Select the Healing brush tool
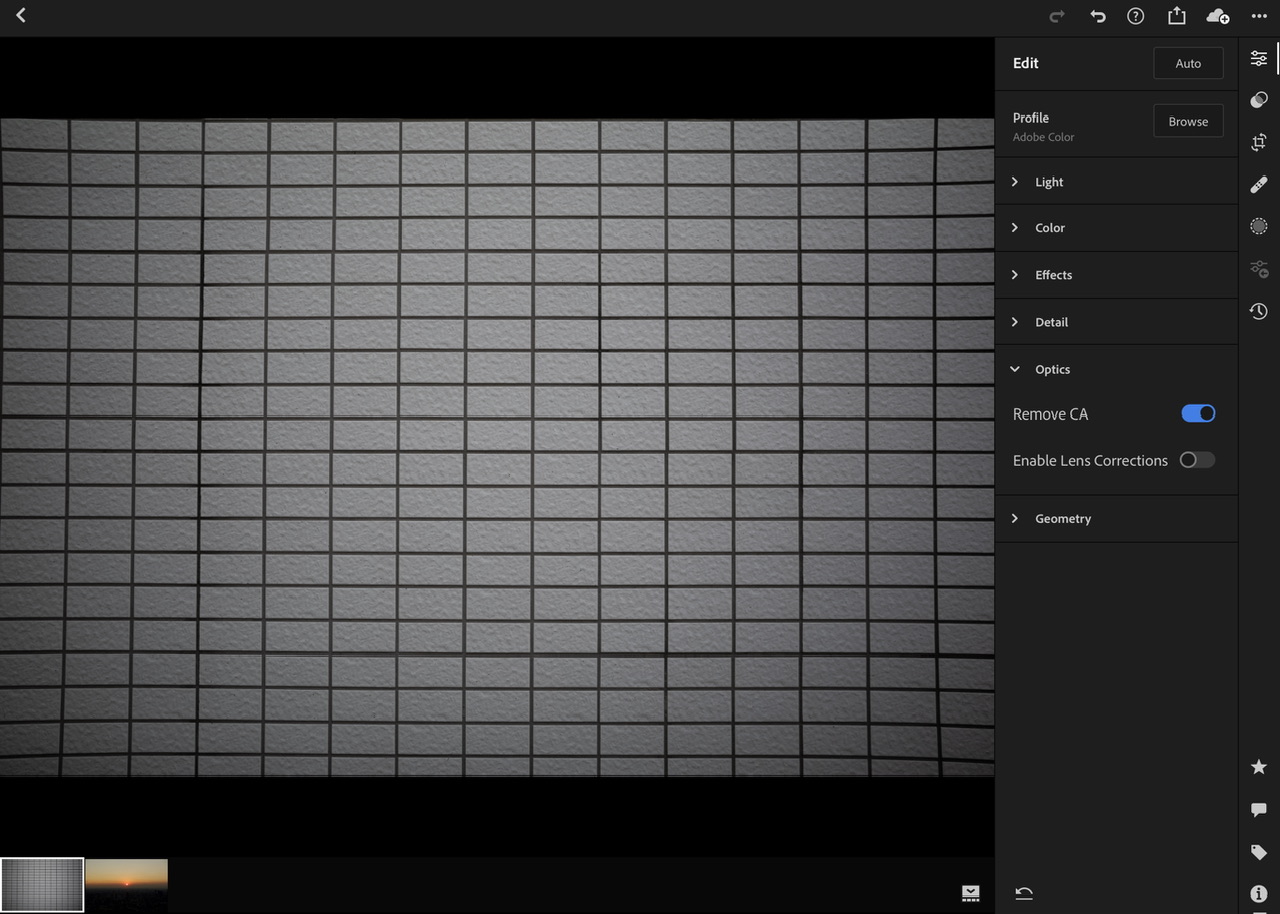The image size is (1280, 914). tap(1259, 185)
